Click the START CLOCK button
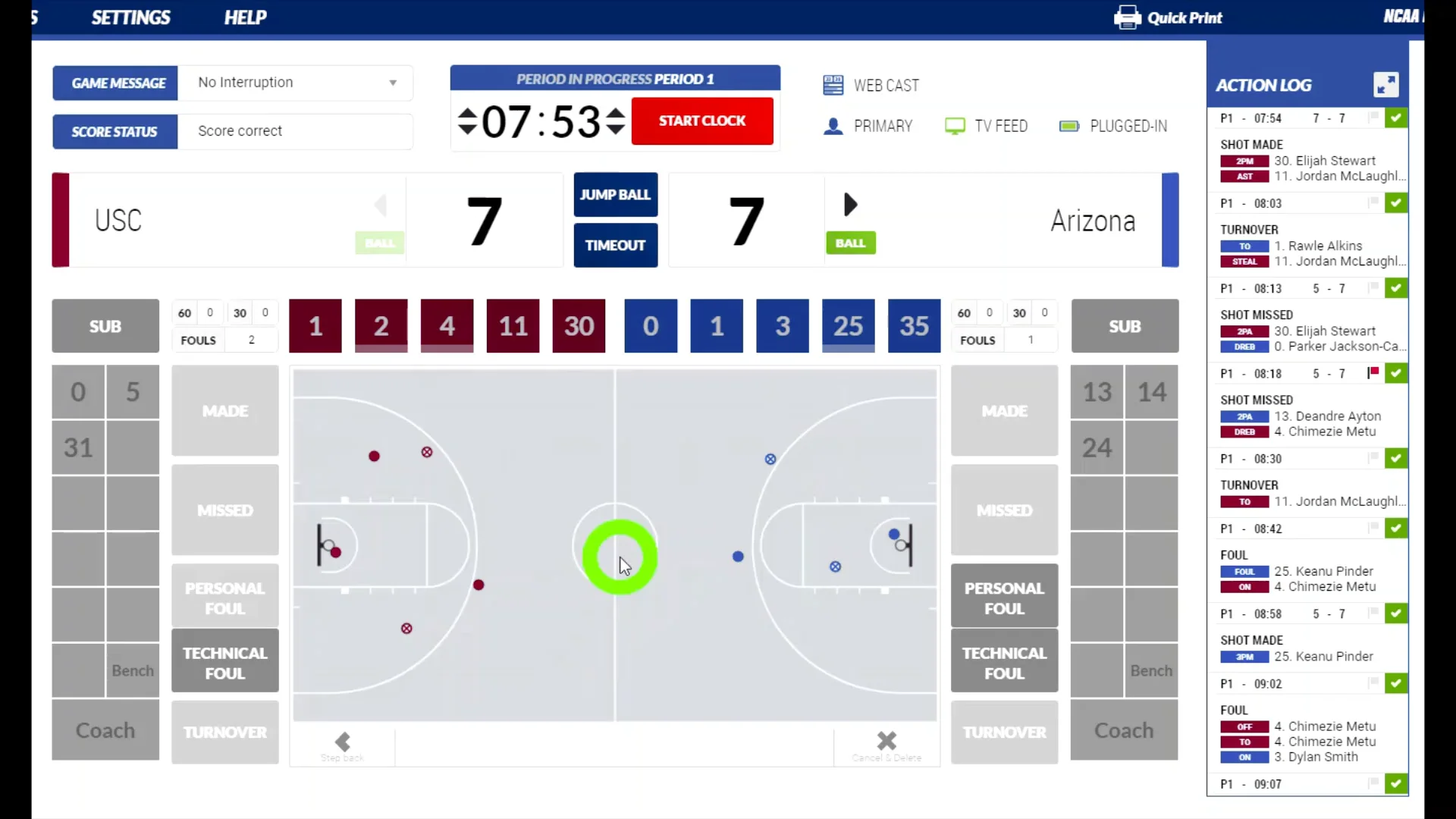This screenshot has height=819, width=1456. [x=703, y=121]
